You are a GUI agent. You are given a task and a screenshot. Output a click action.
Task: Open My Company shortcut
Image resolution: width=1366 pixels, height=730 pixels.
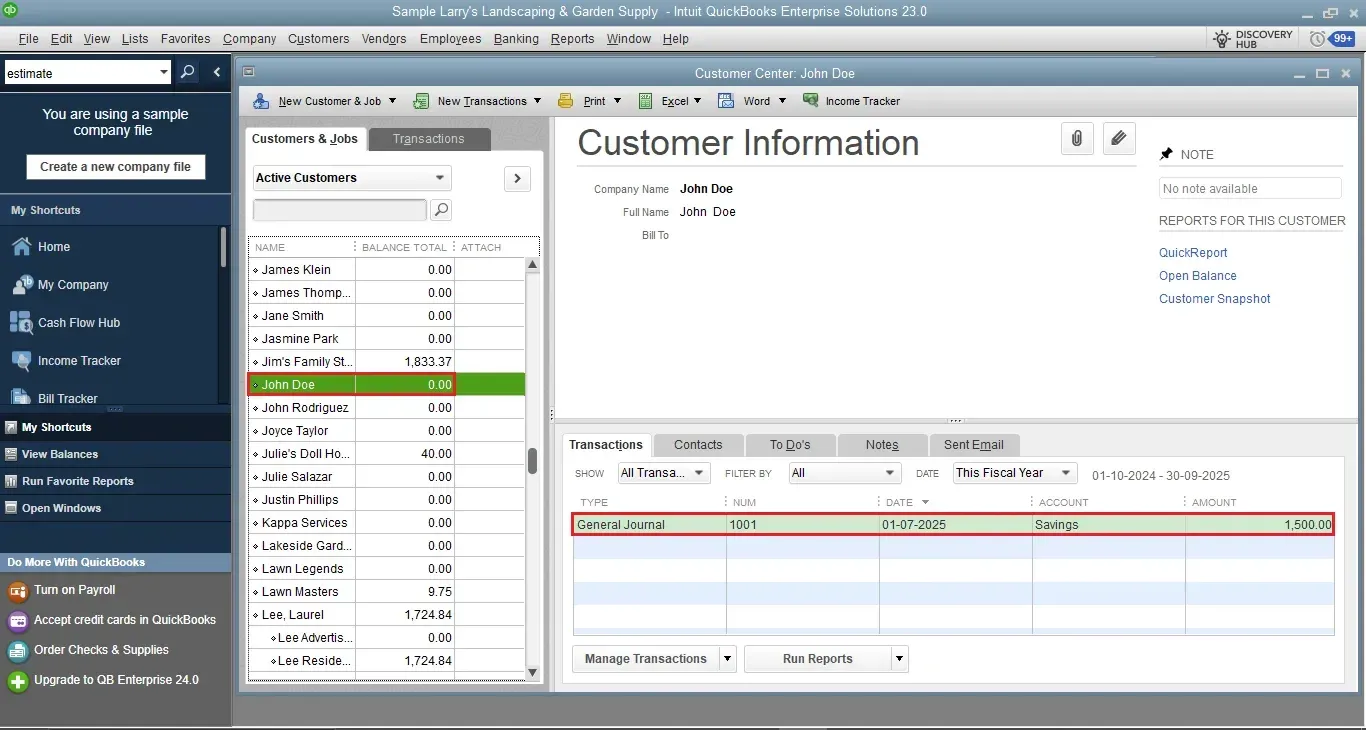(x=59, y=285)
